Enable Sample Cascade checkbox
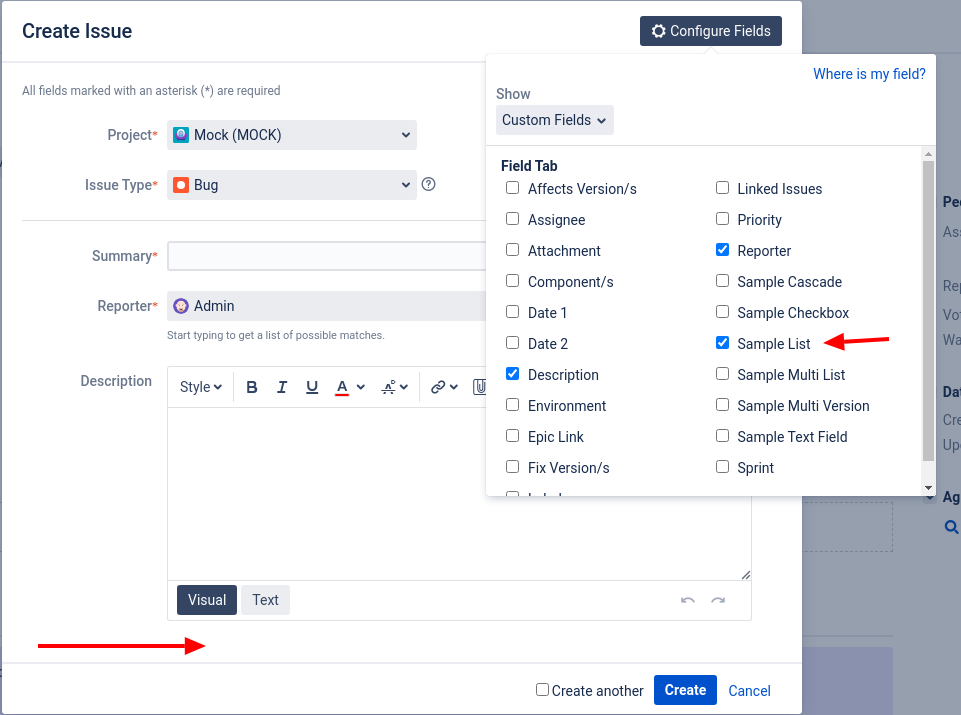961x715 pixels. 723,281
